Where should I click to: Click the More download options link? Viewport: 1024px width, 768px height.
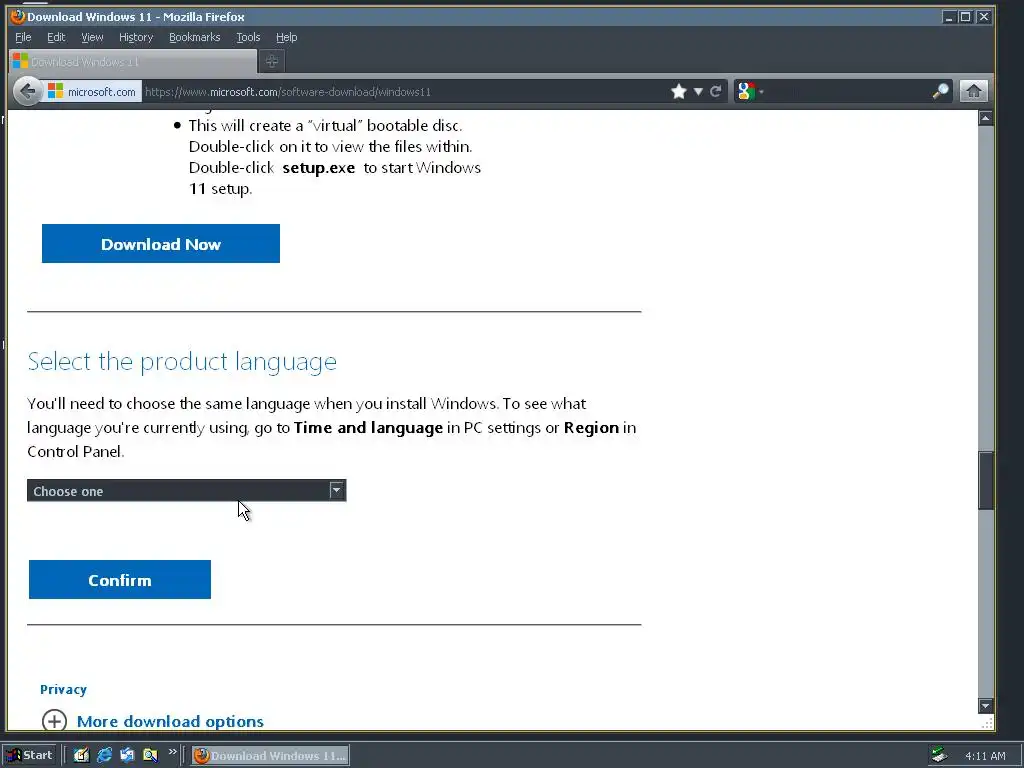coord(170,721)
